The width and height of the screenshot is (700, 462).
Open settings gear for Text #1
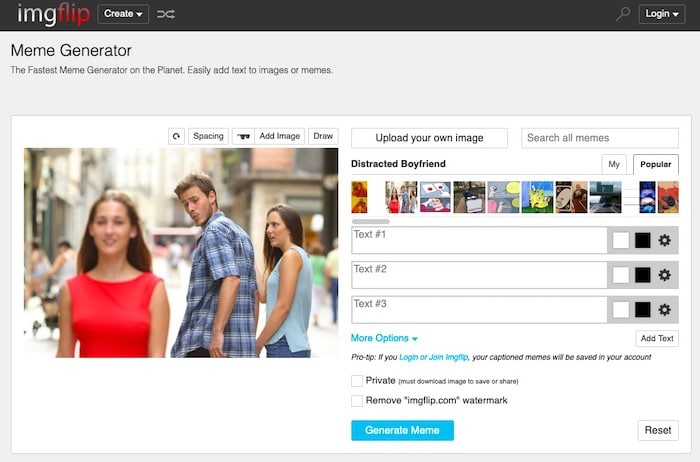pyautogui.click(x=664, y=240)
